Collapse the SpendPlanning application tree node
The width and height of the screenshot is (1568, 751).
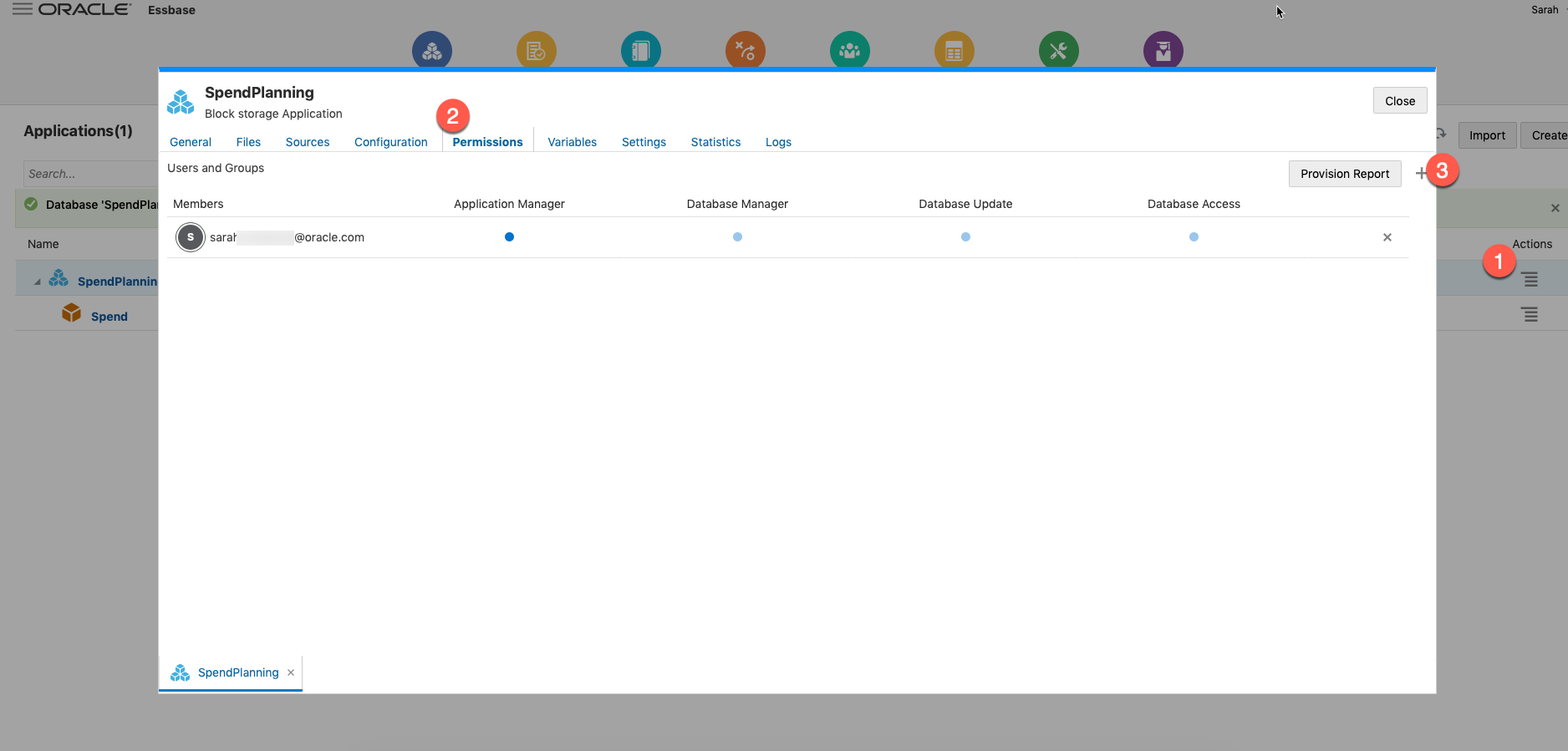(37, 282)
